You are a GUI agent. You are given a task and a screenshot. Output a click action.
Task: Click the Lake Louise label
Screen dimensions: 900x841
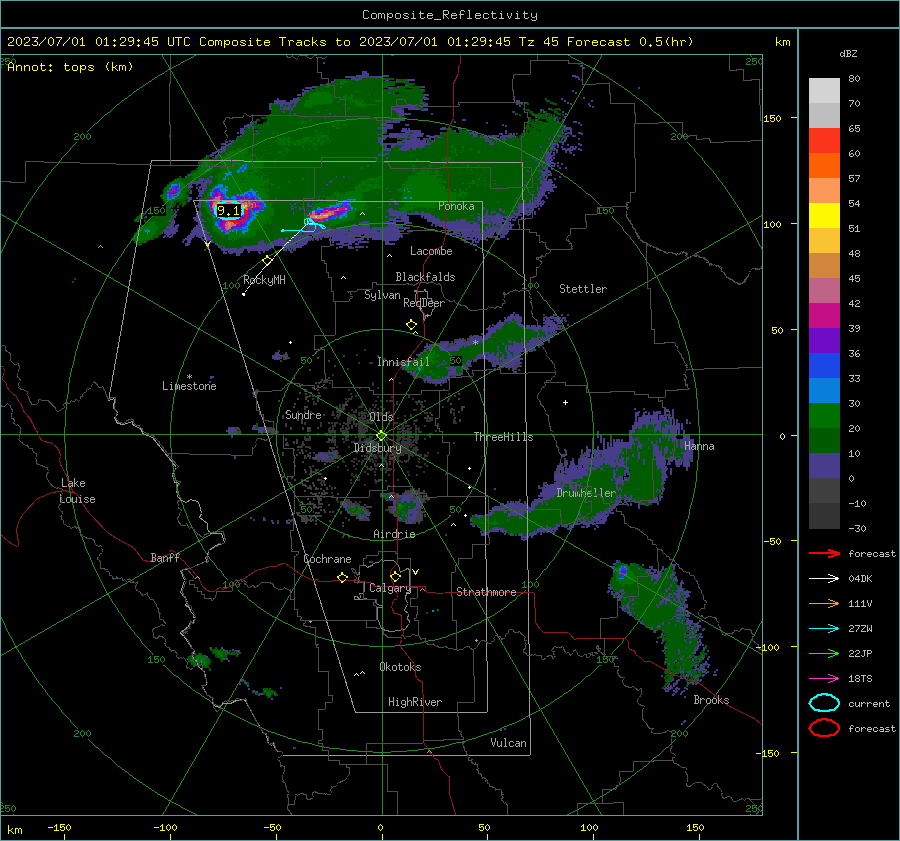click(x=77, y=491)
